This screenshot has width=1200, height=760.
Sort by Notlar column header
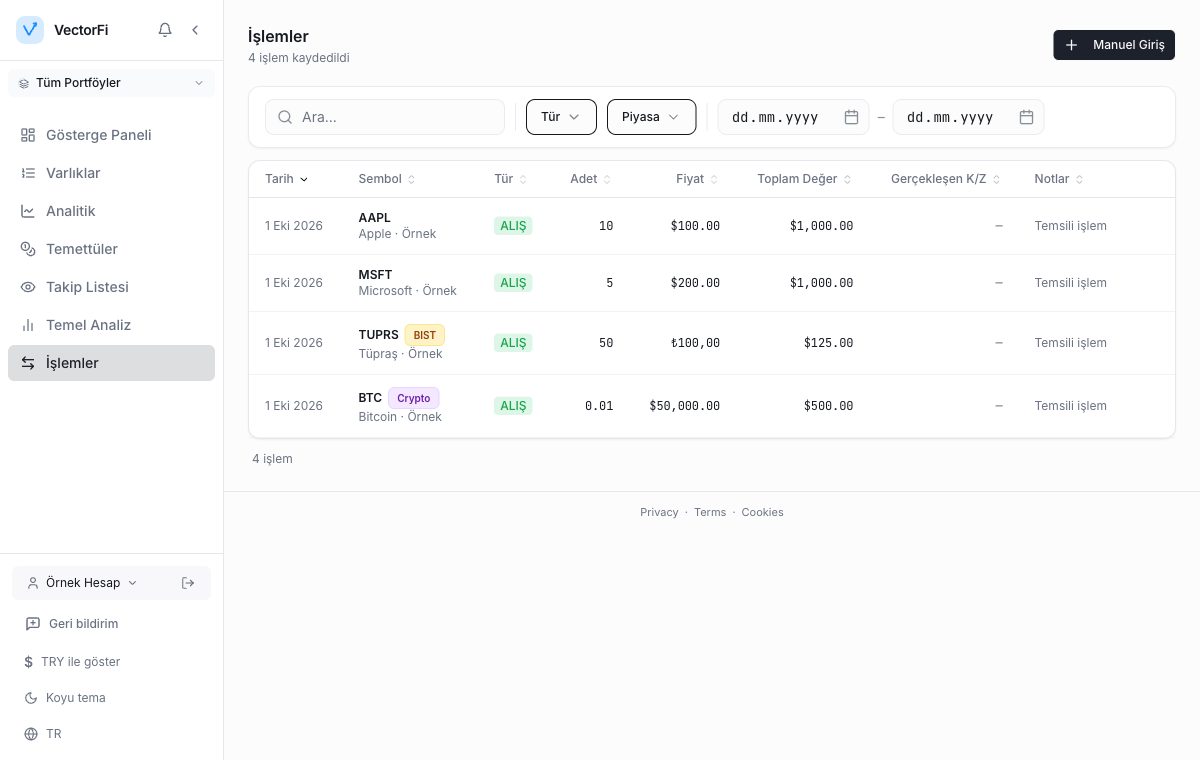pyautogui.click(x=1060, y=179)
